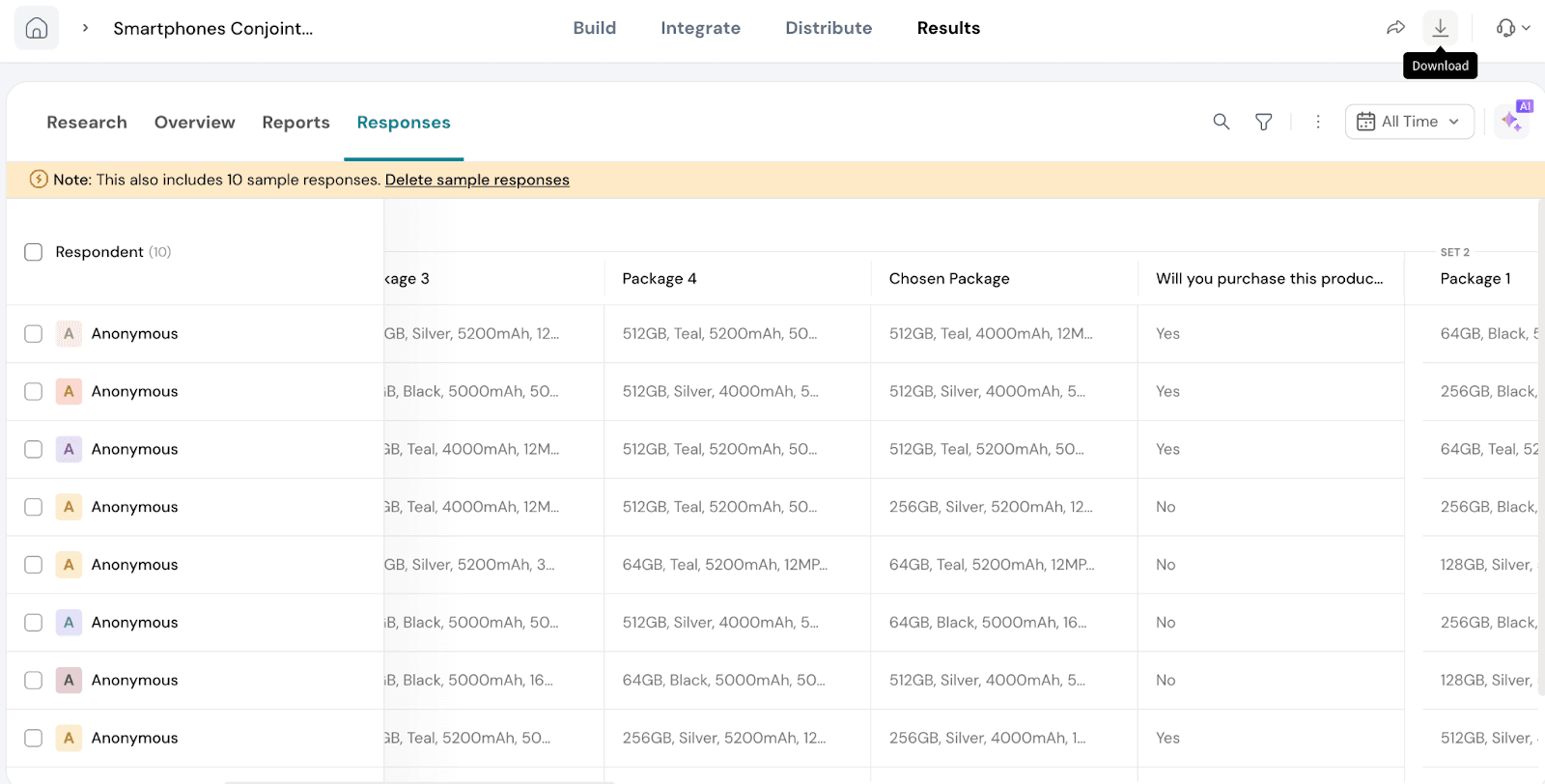Viewport: 1545px width, 784px height.
Task: Open the three-dot more options menu
Action: [x=1318, y=122]
